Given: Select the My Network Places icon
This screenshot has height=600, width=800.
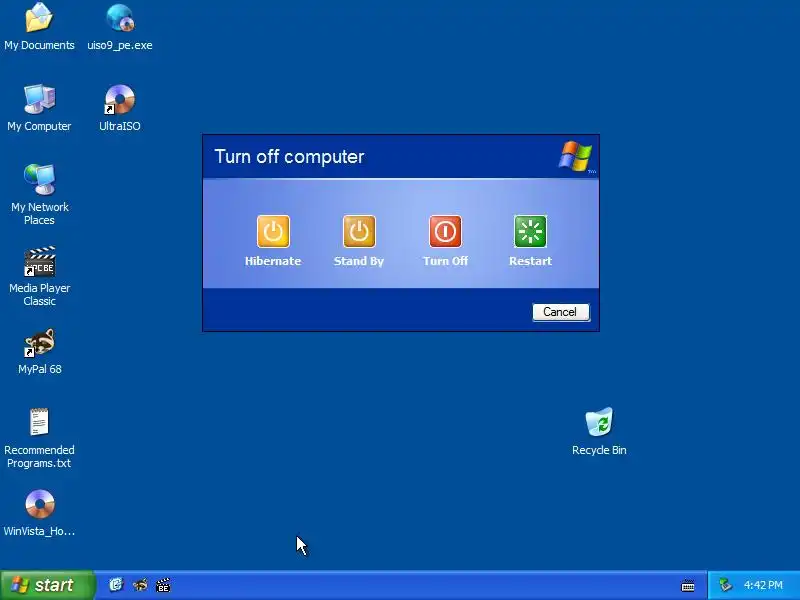Looking at the screenshot, I should click(x=39, y=179).
